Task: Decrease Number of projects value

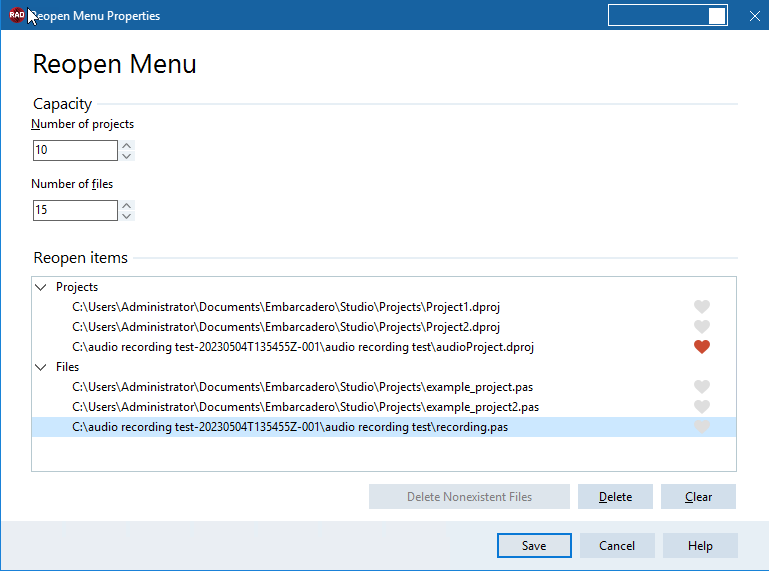Action: click(x=127, y=156)
